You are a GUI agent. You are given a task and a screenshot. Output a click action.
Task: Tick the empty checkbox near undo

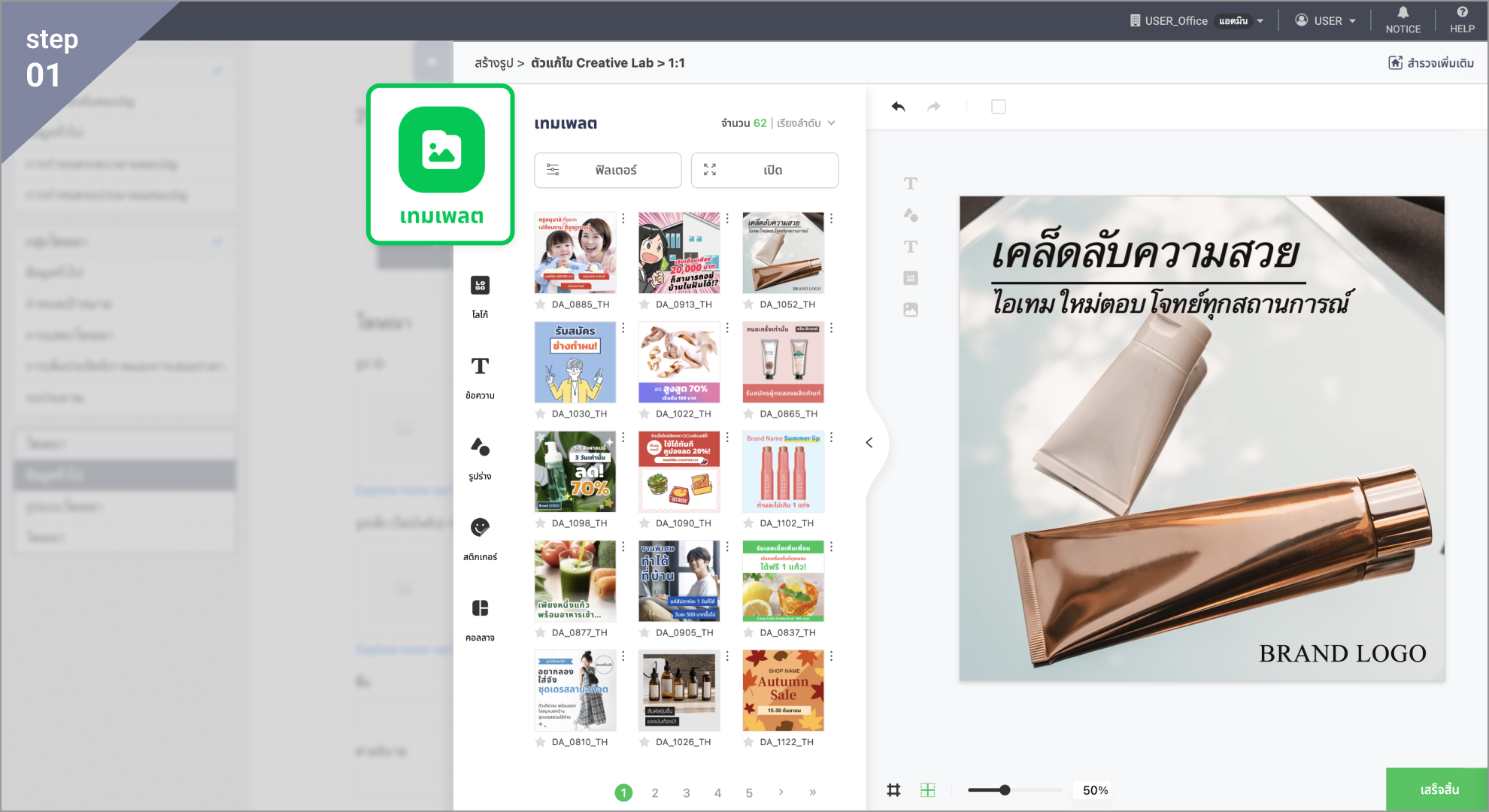point(998,107)
